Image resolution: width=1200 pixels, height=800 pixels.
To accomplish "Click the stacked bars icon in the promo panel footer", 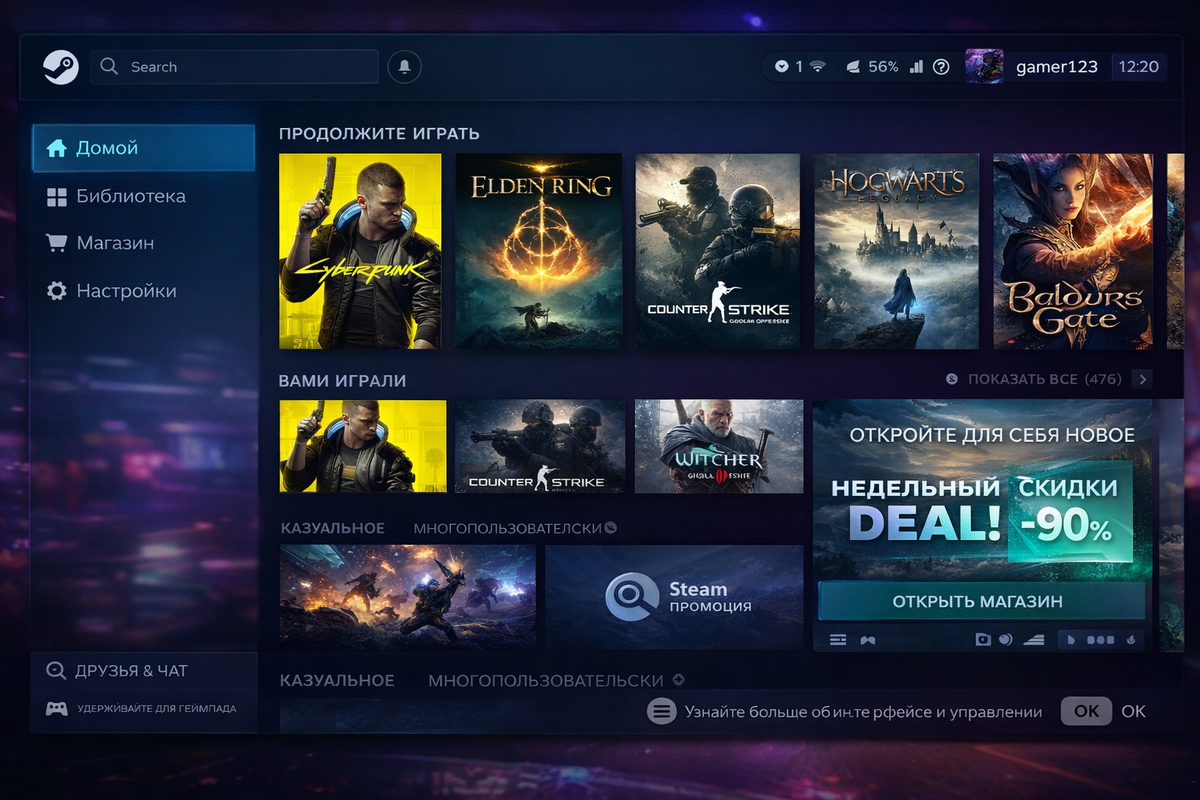I will click(x=1033, y=639).
